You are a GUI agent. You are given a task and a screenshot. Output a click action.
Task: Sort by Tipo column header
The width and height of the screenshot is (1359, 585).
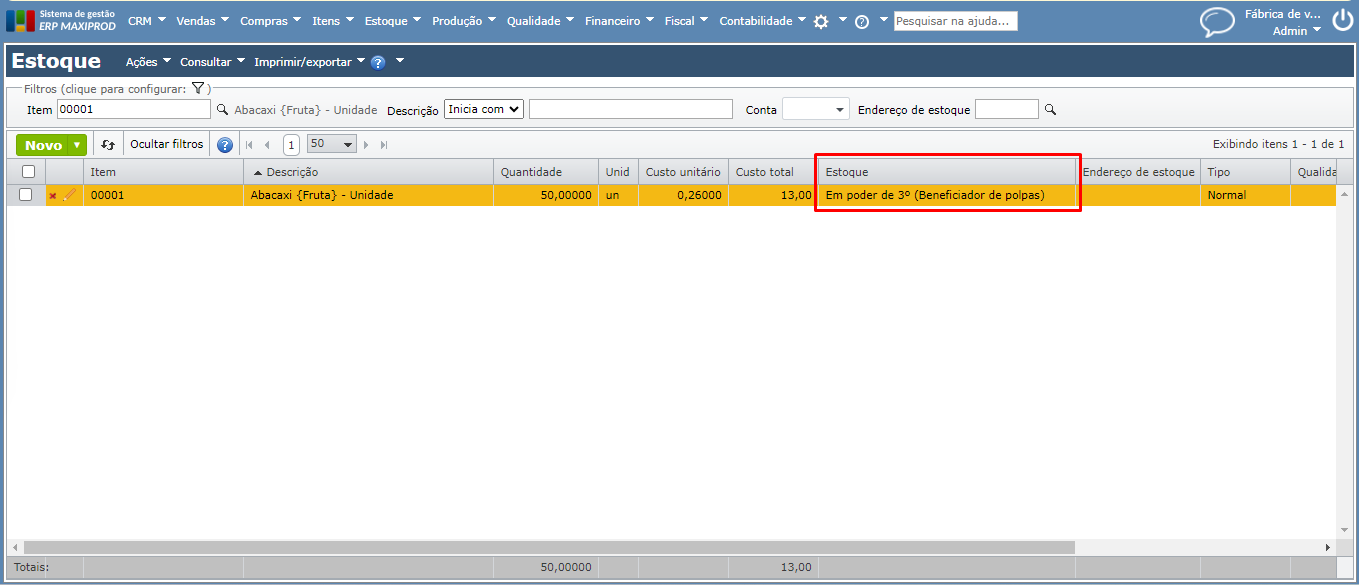(x=1245, y=172)
